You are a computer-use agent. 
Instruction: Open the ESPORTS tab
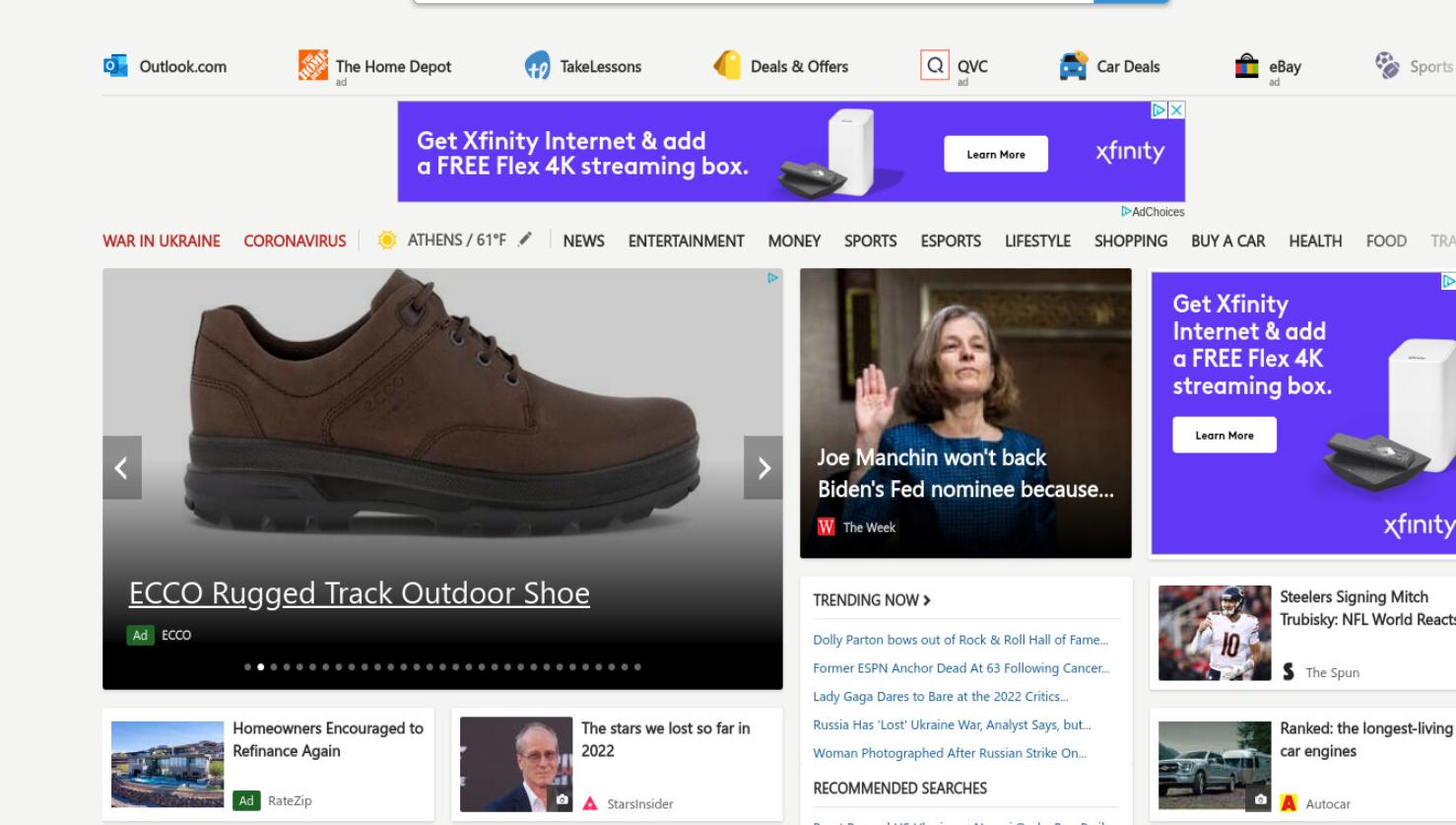951,241
